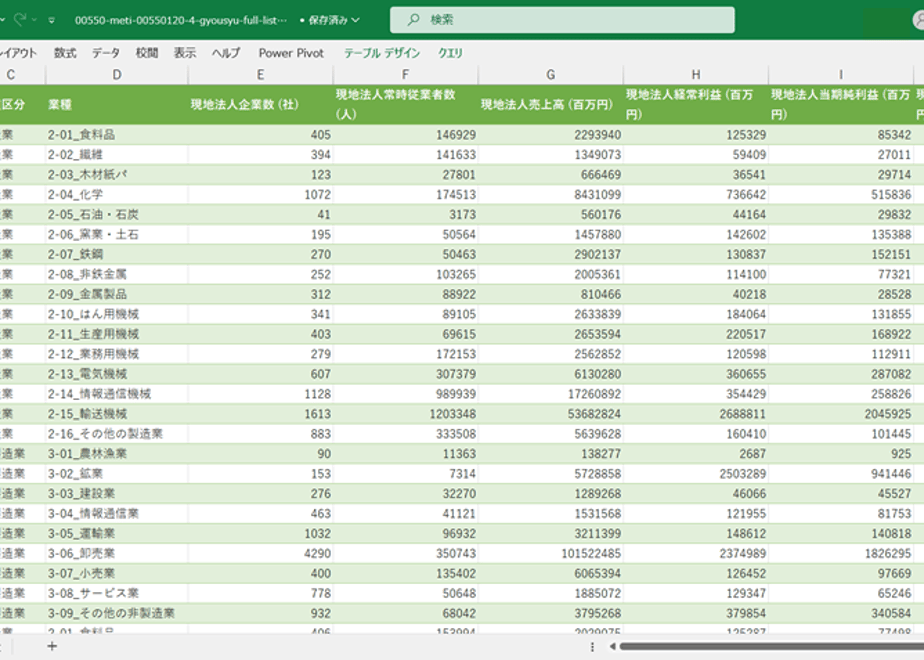Select cell 3-01_農林漁業

(117, 454)
